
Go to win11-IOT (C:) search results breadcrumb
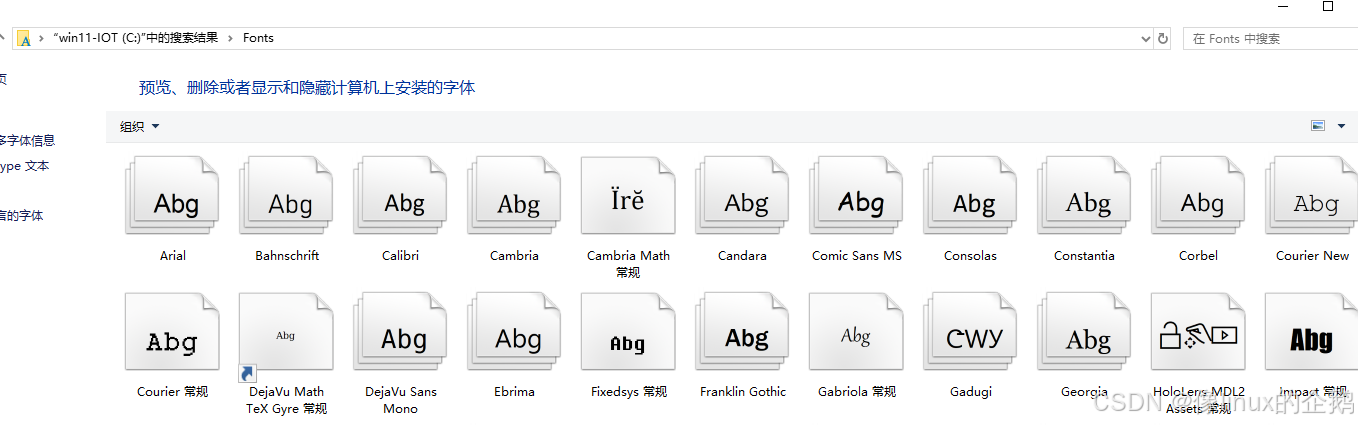pyautogui.click(x=135, y=38)
